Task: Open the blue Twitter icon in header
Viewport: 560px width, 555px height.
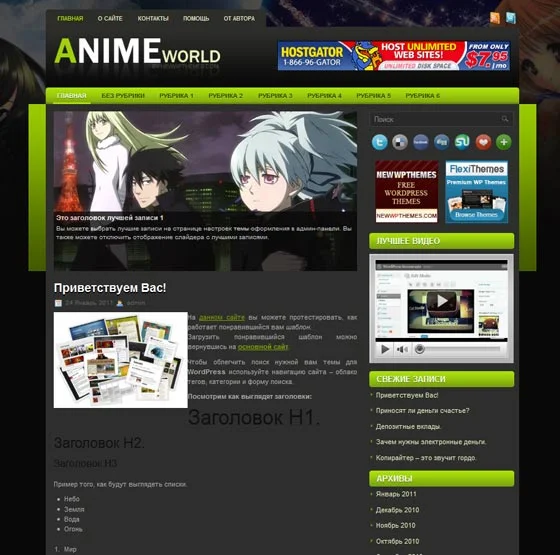Action: click(511, 18)
